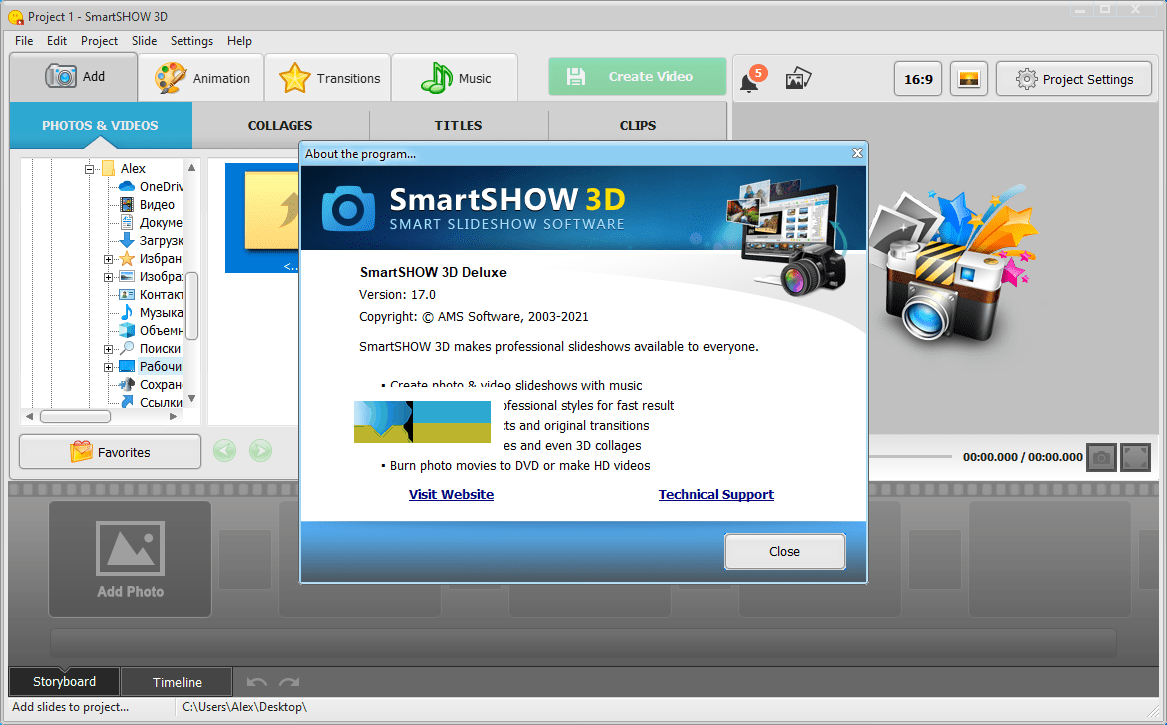Click the photo gallery icon beside the bell
This screenshot has width=1167, height=725.
[x=798, y=78]
